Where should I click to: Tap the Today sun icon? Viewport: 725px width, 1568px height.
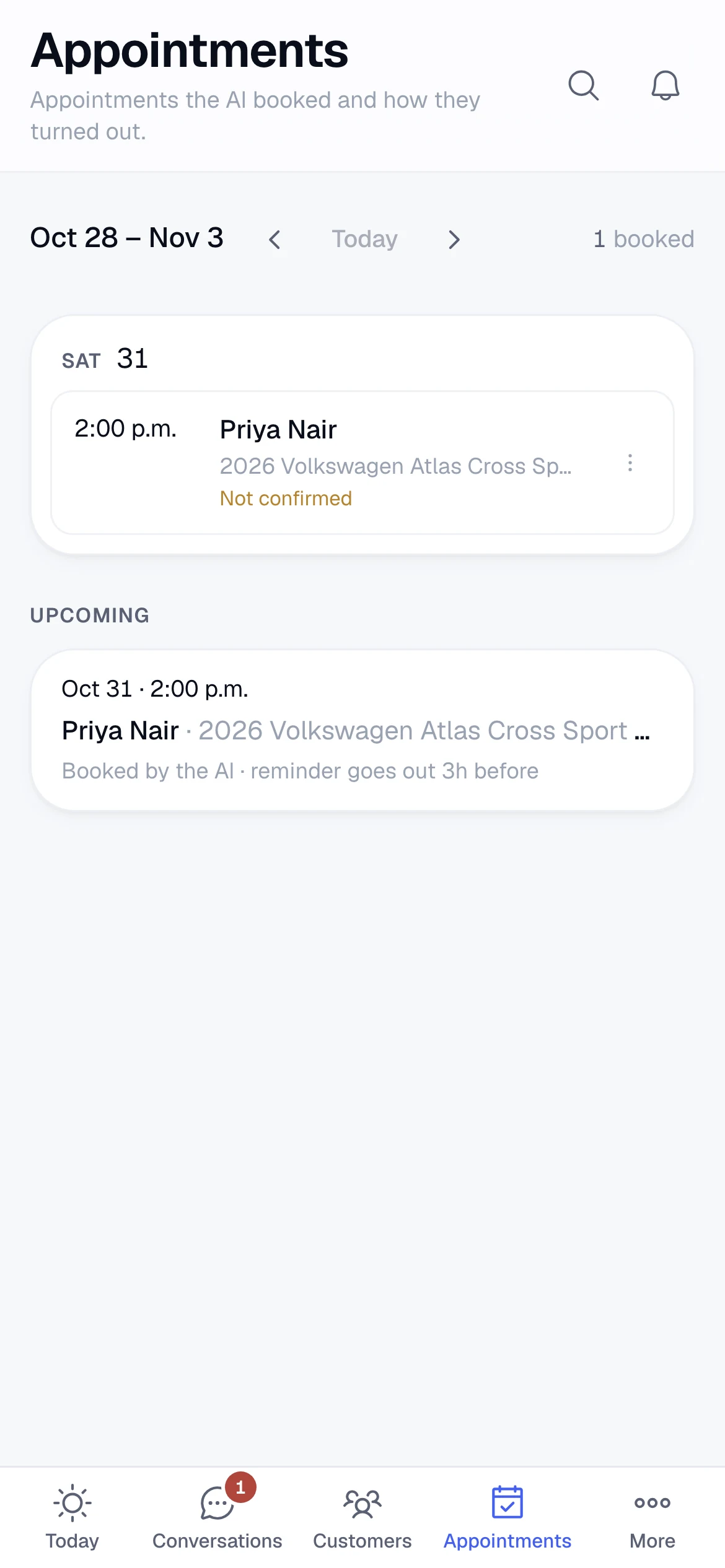[x=72, y=1503]
